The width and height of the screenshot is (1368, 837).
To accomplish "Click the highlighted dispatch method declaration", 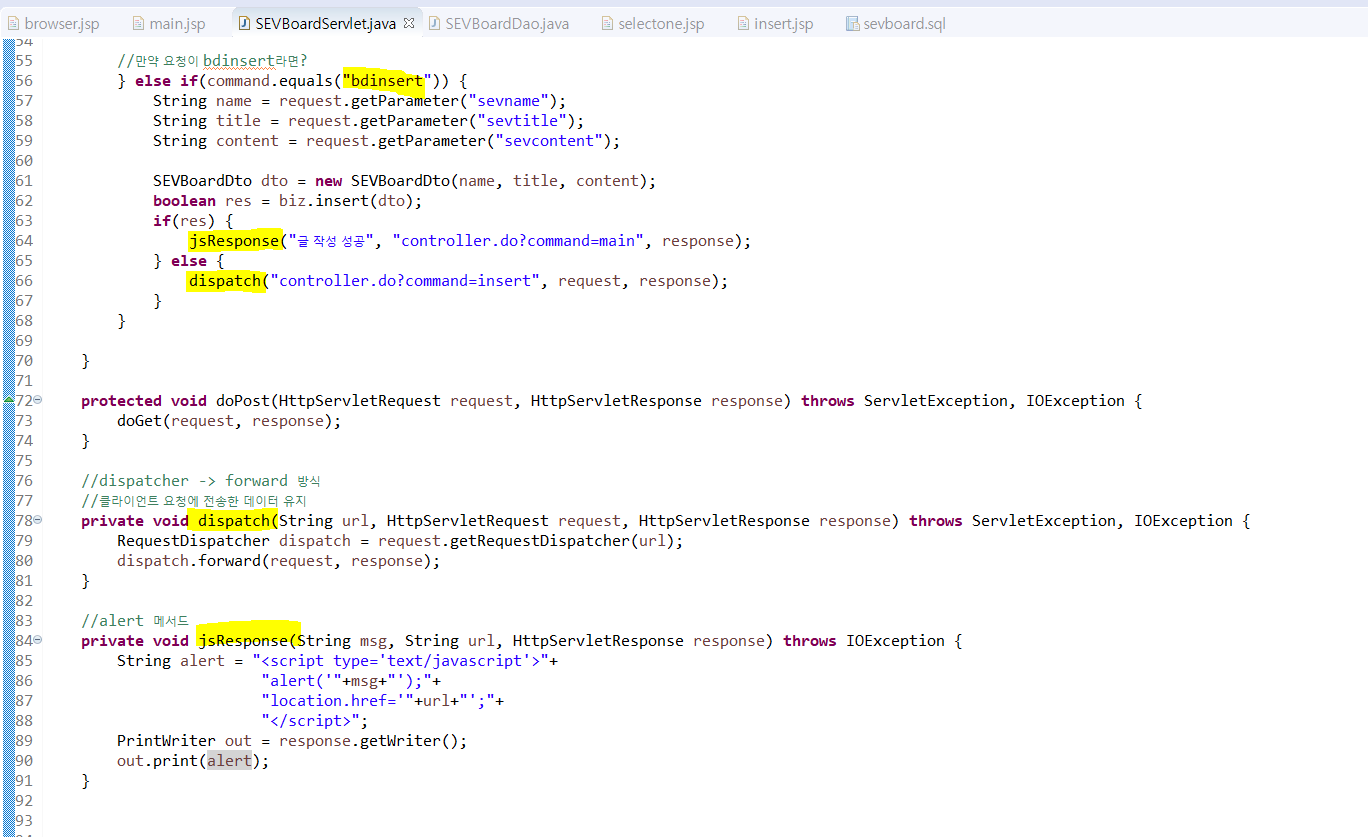I will tap(234, 520).
